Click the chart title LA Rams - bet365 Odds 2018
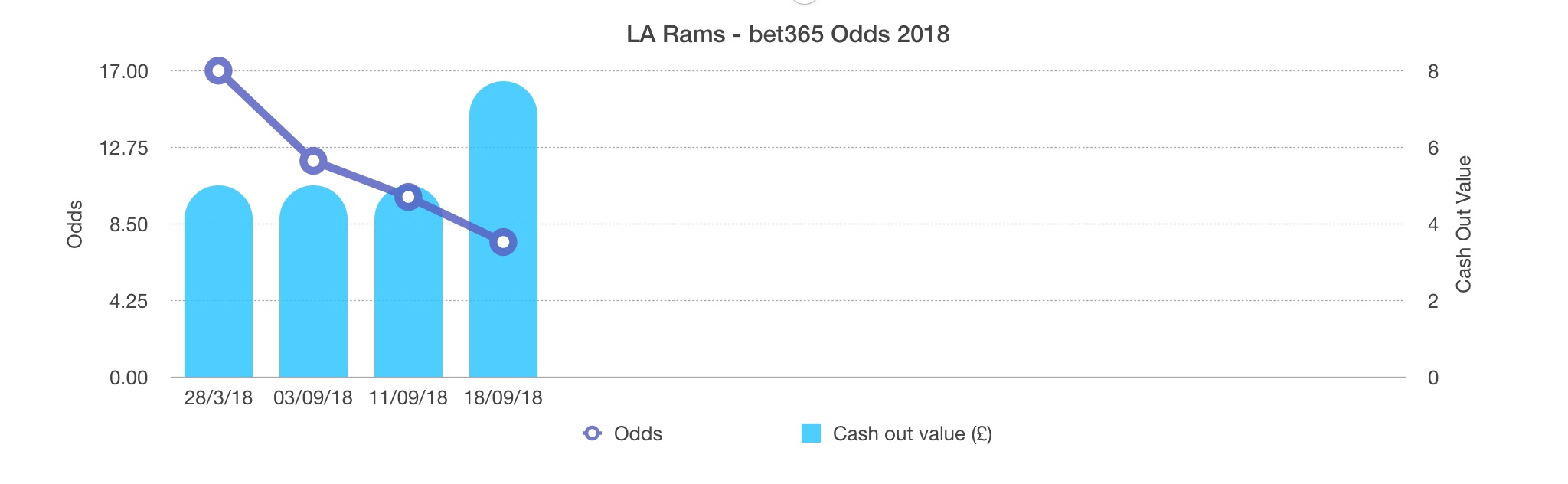Image resolution: width=1568 pixels, height=484 pixels. [x=788, y=34]
